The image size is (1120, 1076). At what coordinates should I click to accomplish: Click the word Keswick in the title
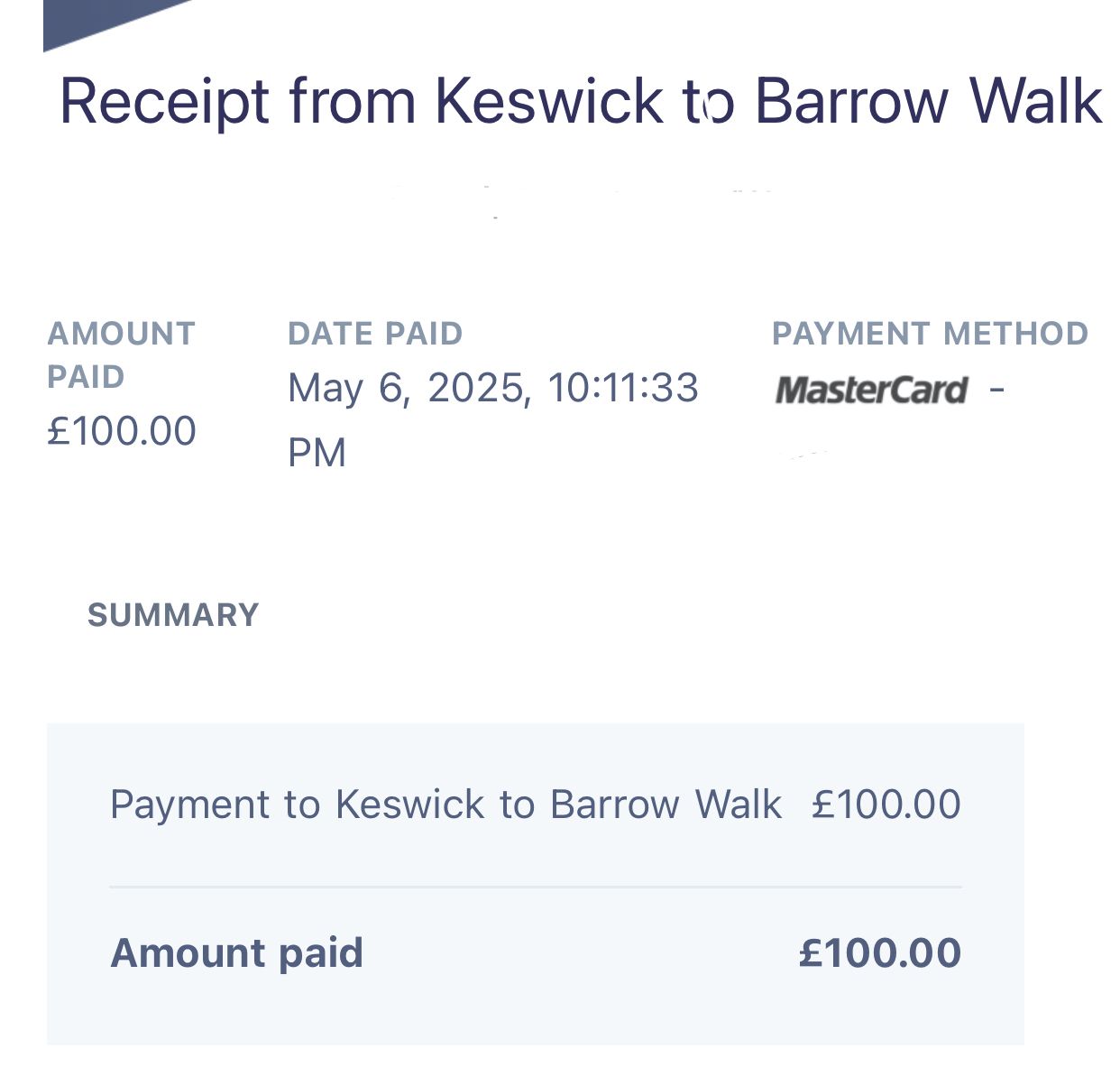pos(549,102)
